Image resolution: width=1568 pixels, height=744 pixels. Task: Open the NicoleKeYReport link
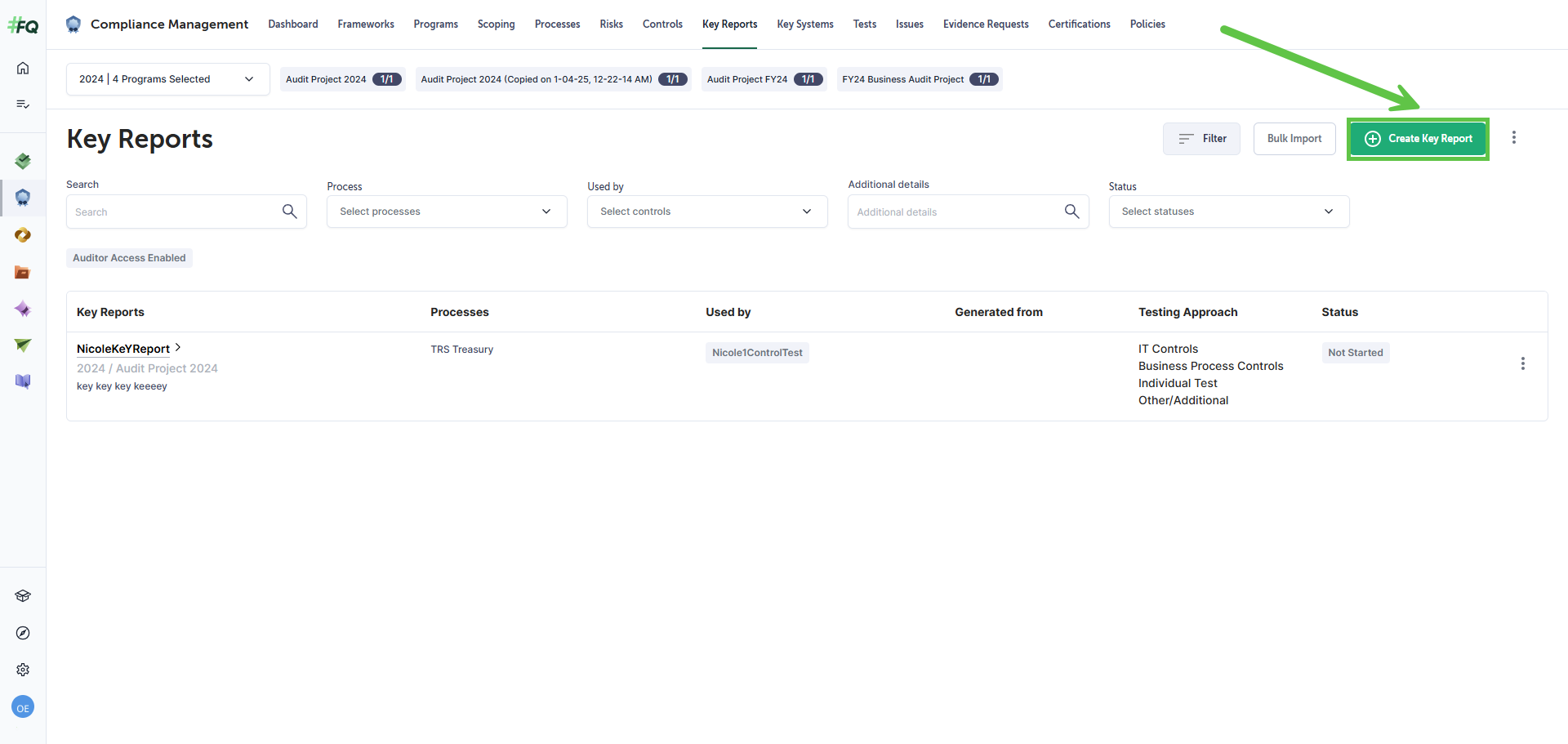pos(123,349)
